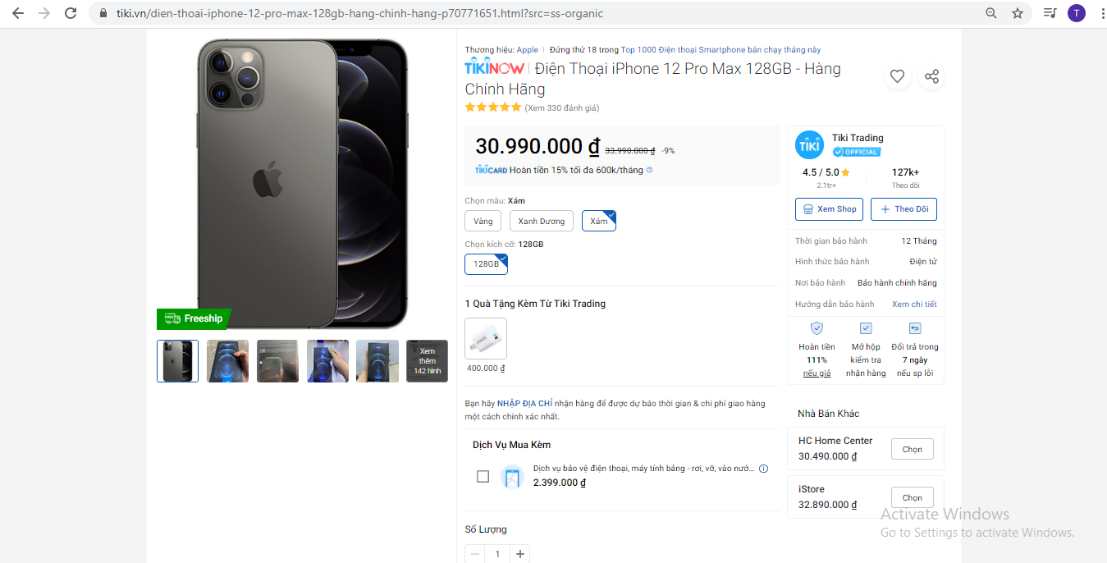Click the browser back arrow
The height and width of the screenshot is (563, 1107).
[18, 13]
